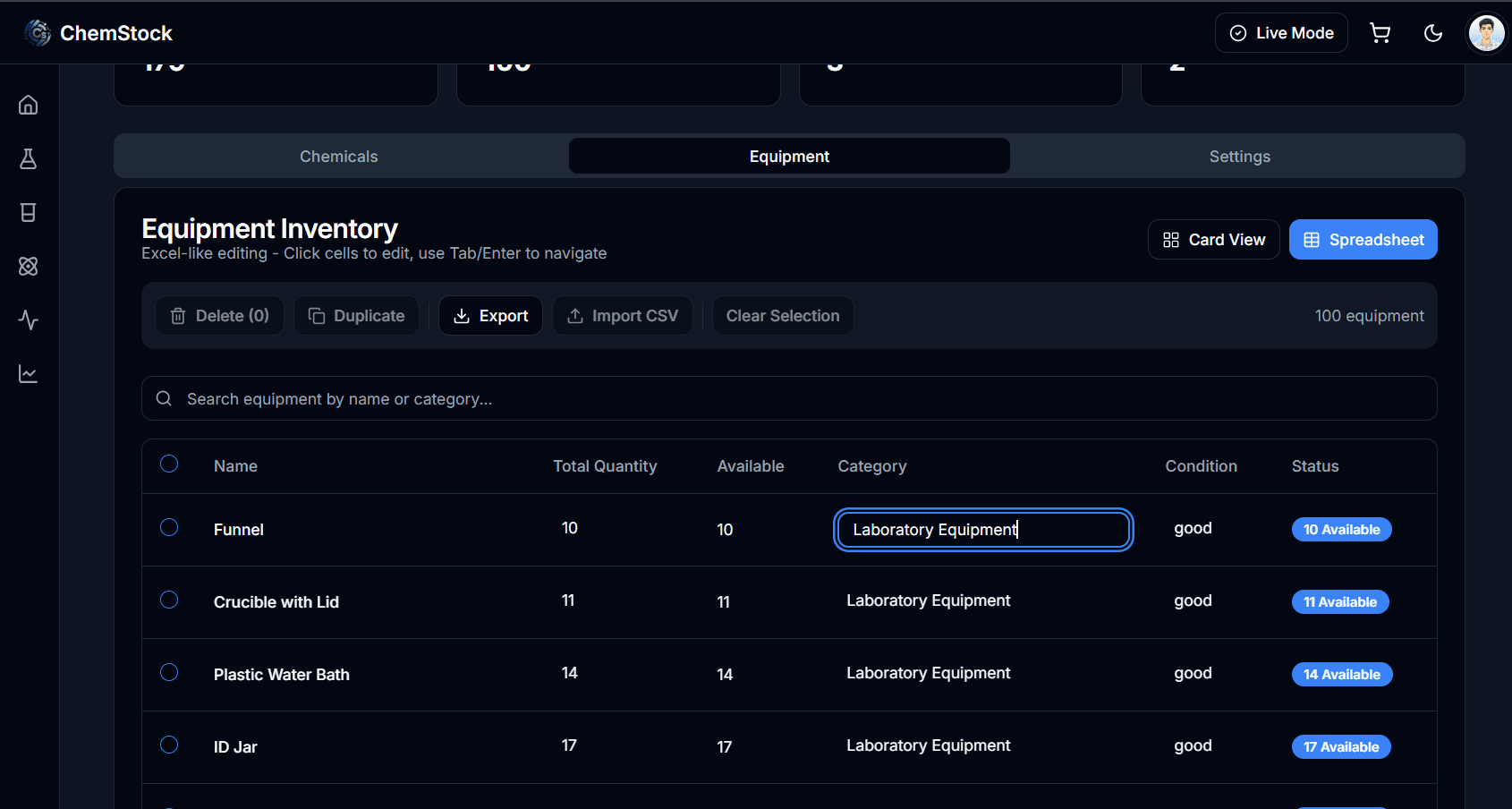This screenshot has width=1512, height=809.
Task: Open the flask chemicals sidebar icon
Action: click(x=29, y=158)
